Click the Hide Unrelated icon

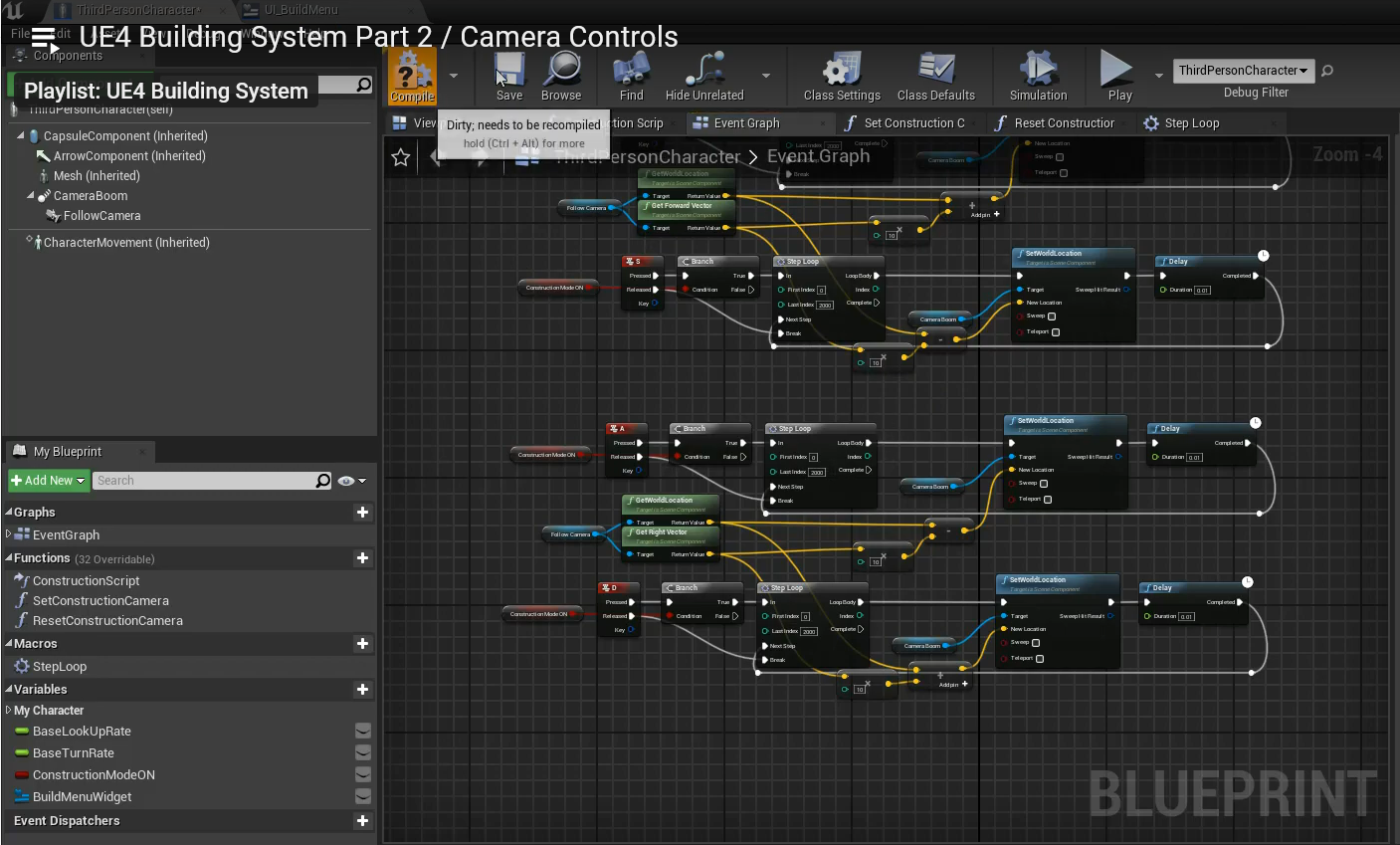[x=703, y=71]
